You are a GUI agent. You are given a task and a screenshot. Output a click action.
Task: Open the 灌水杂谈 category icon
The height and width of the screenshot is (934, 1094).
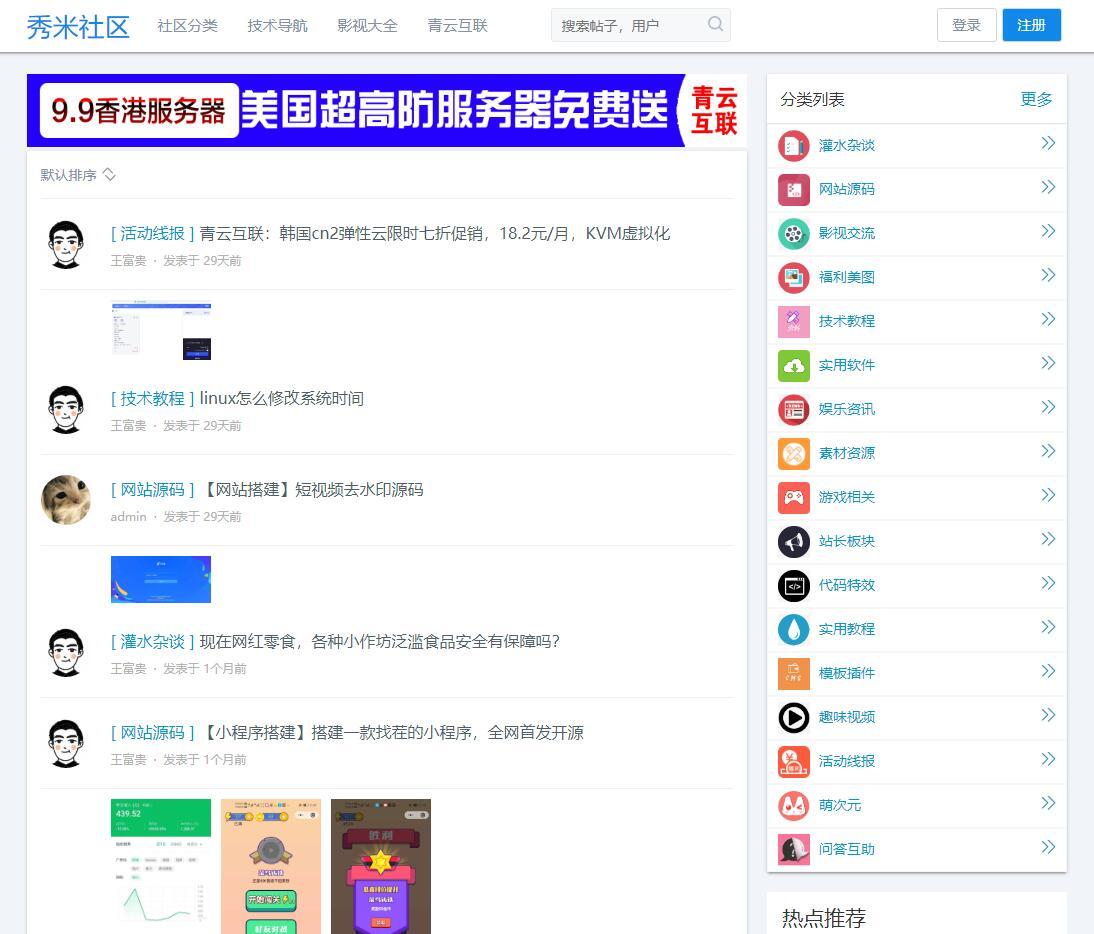click(x=793, y=146)
